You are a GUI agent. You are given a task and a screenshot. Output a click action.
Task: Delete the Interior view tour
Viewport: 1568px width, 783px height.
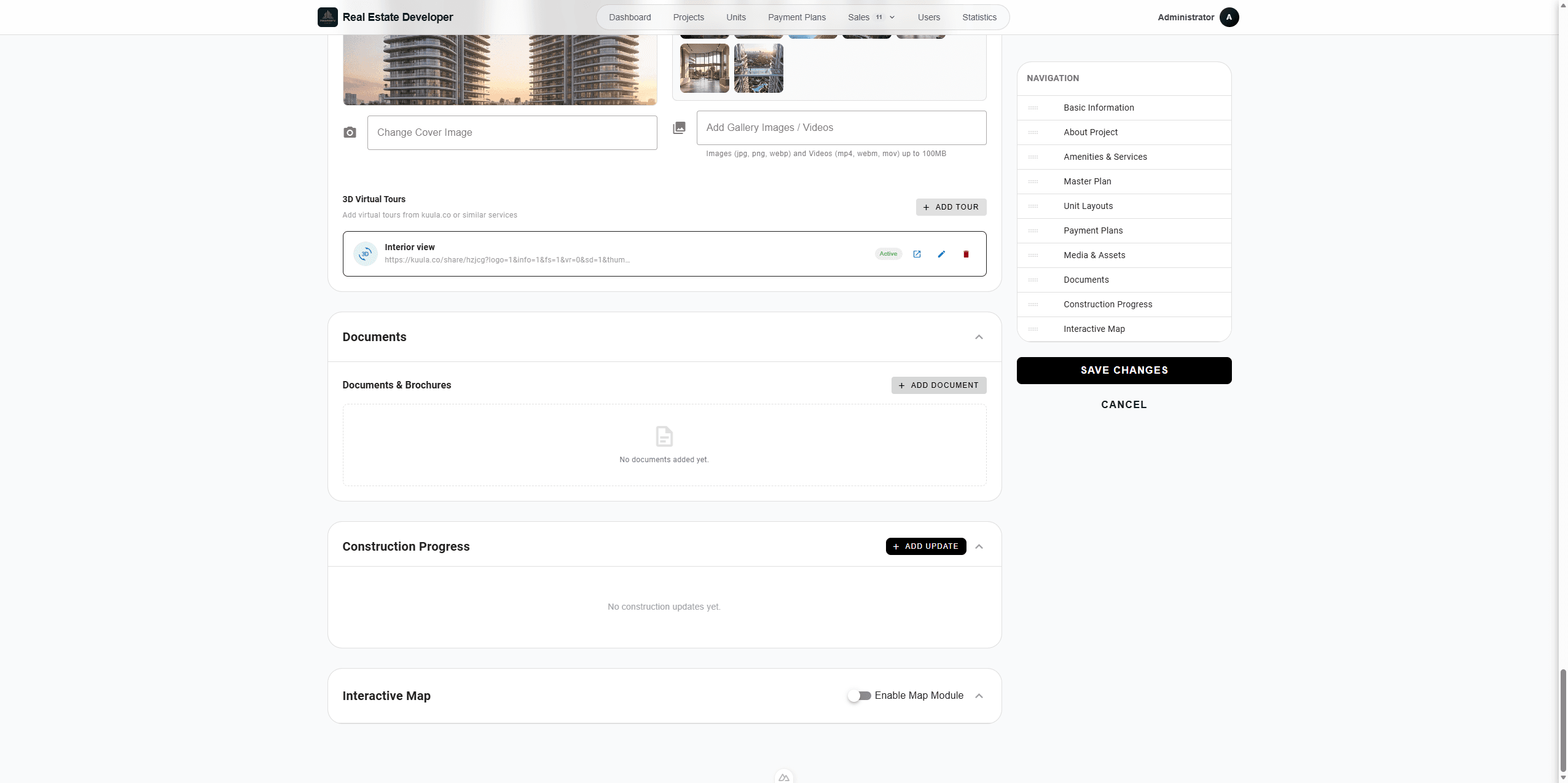(966, 254)
